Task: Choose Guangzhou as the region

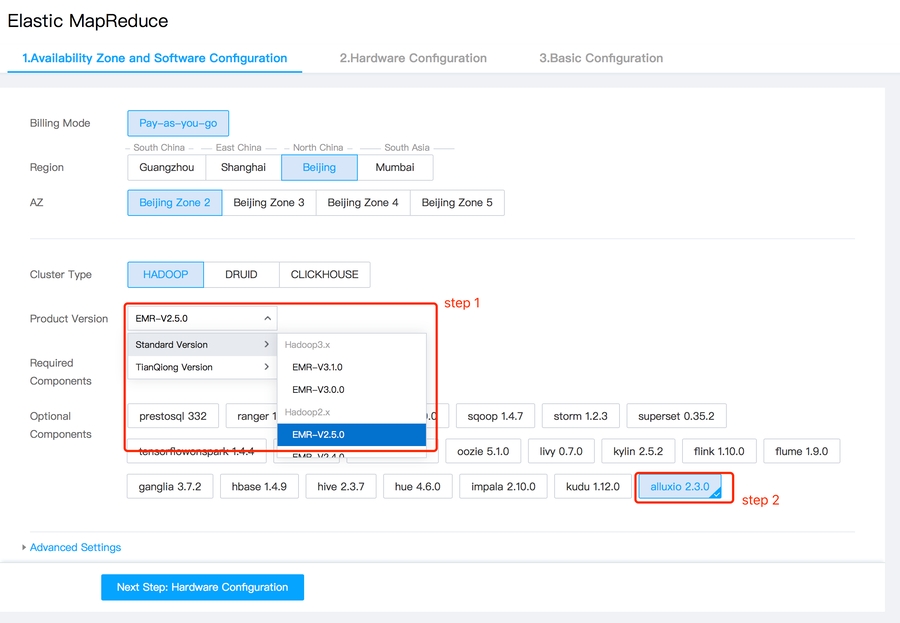Action: pyautogui.click(x=167, y=167)
